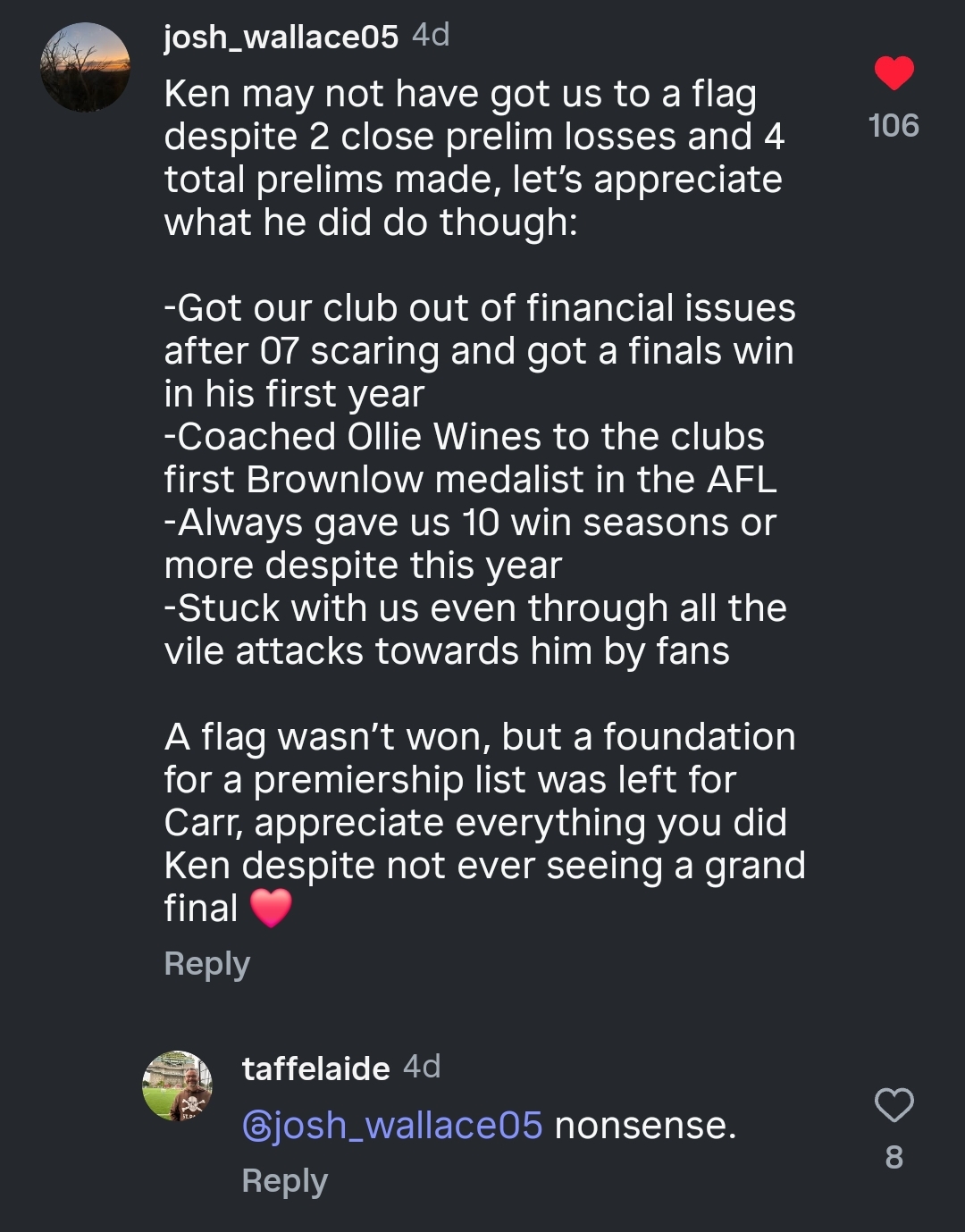Select the 'nonsense.' reply text

pyautogui.click(x=645, y=1126)
